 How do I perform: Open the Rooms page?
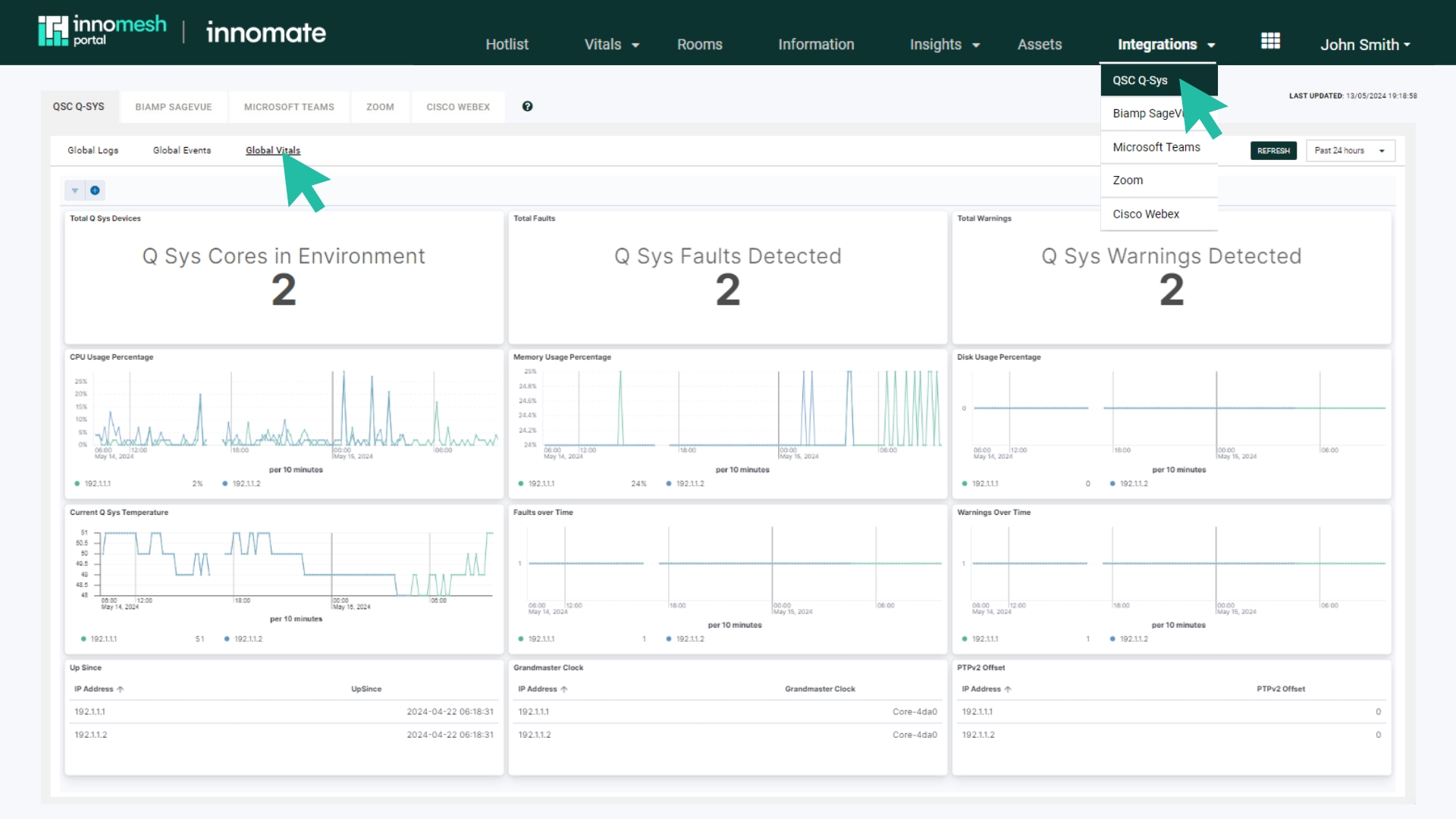coord(699,45)
